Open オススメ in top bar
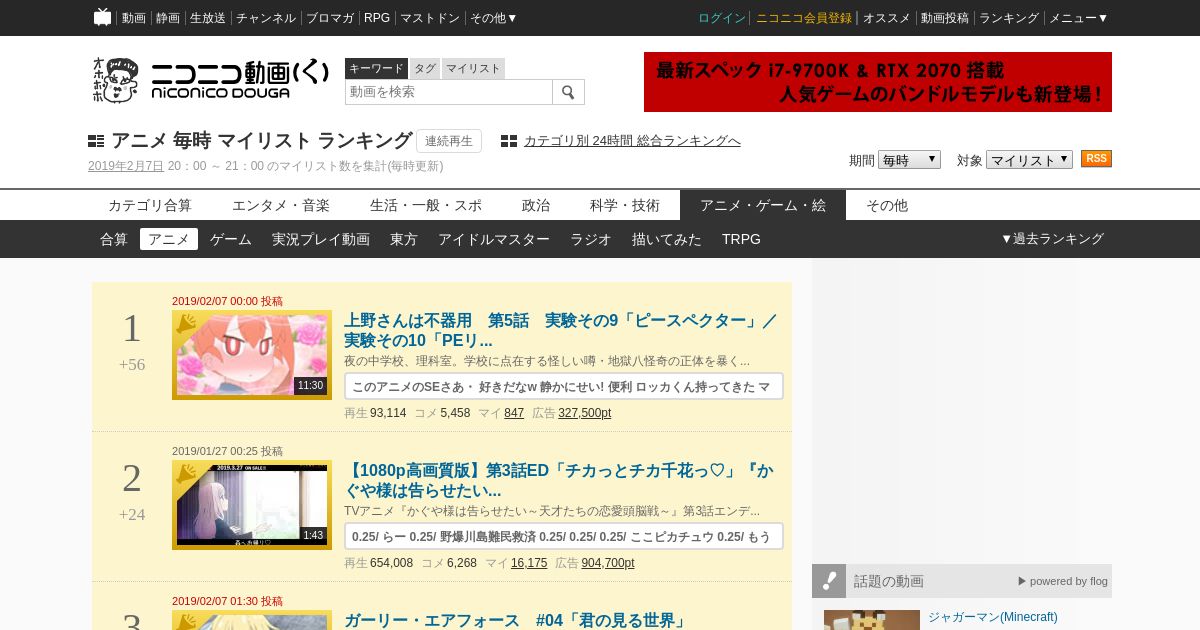Image resolution: width=1200 pixels, height=630 pixels. pos(887,18)
